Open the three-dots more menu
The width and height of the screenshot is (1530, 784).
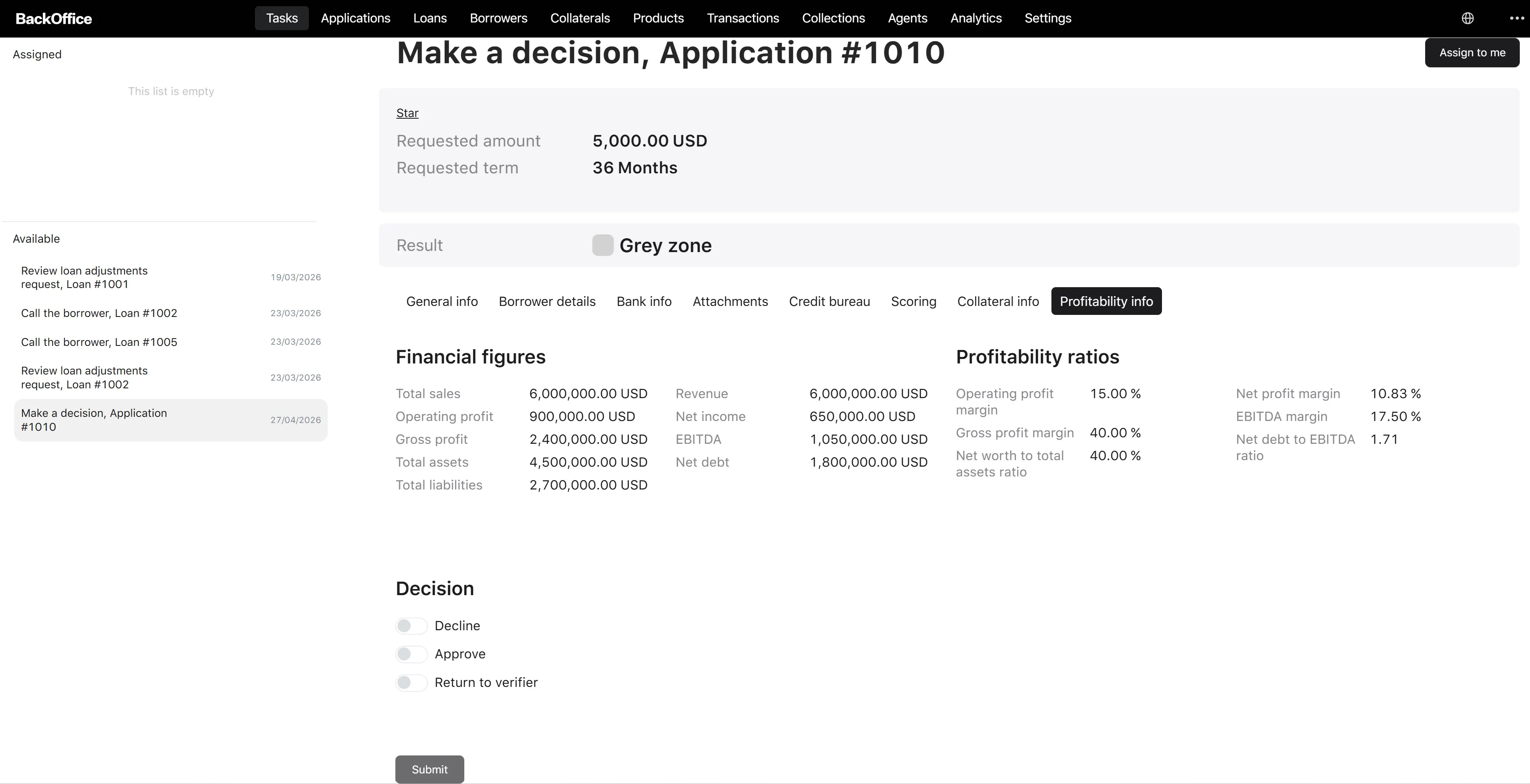(1517, 18)
